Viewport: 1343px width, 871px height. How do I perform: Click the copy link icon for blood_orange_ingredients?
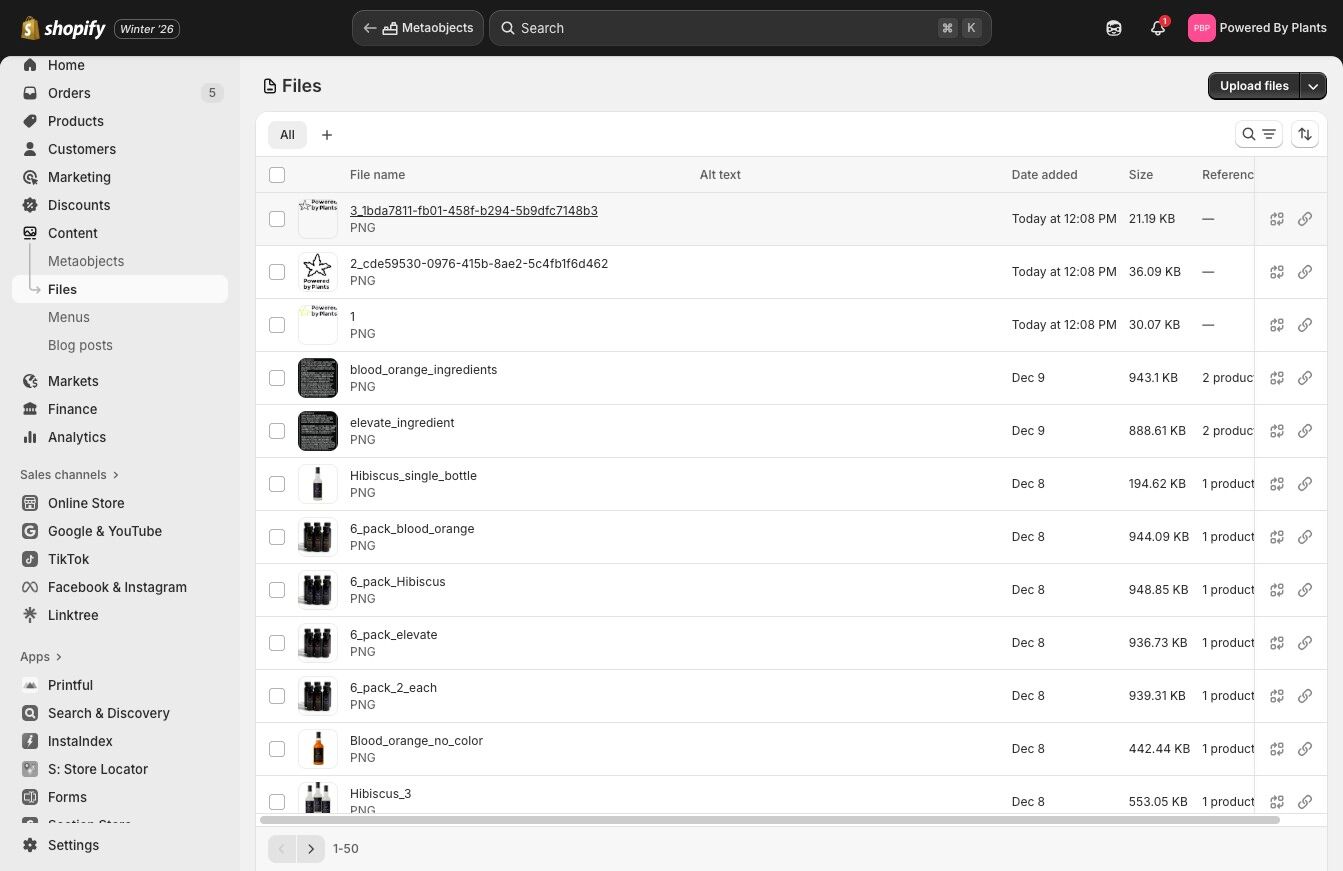(1305, 378)
